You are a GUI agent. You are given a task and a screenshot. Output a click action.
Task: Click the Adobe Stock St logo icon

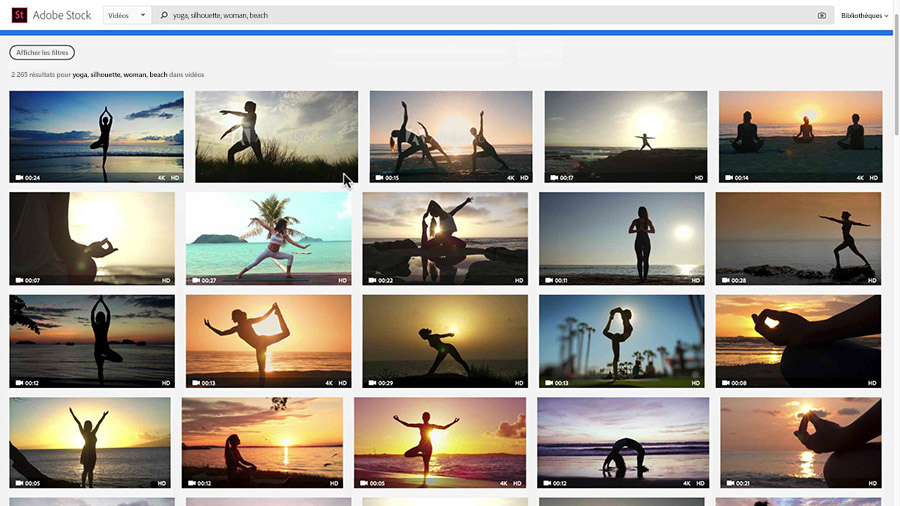pyautogui.click(x=19, y=15)
